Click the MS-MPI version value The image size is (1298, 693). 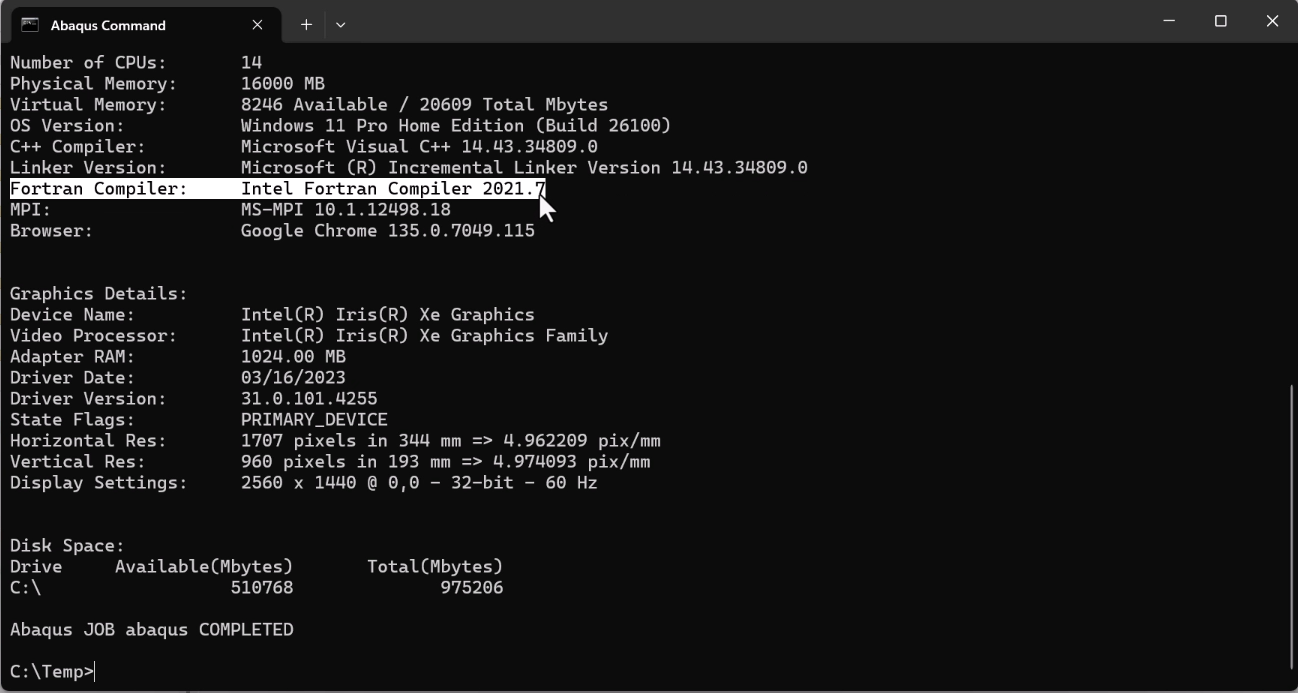pyautogui.click(x=345, y=210)
